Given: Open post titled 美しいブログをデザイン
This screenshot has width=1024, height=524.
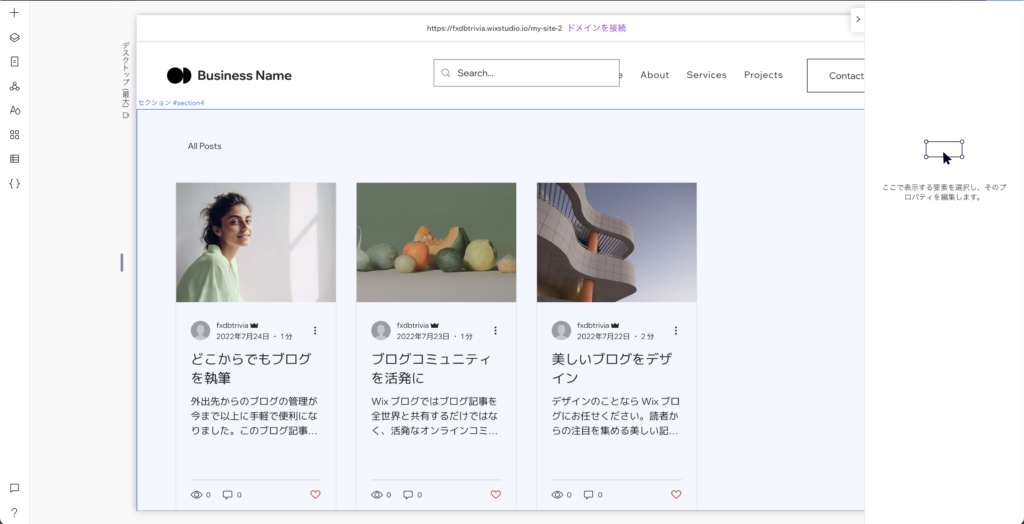Looking at the screenshot, I should pos(612,368).
